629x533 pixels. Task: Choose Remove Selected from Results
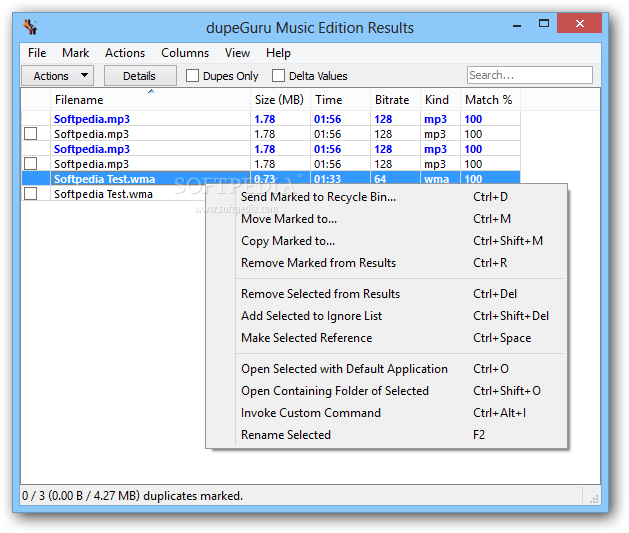click(x=386, y=294)
